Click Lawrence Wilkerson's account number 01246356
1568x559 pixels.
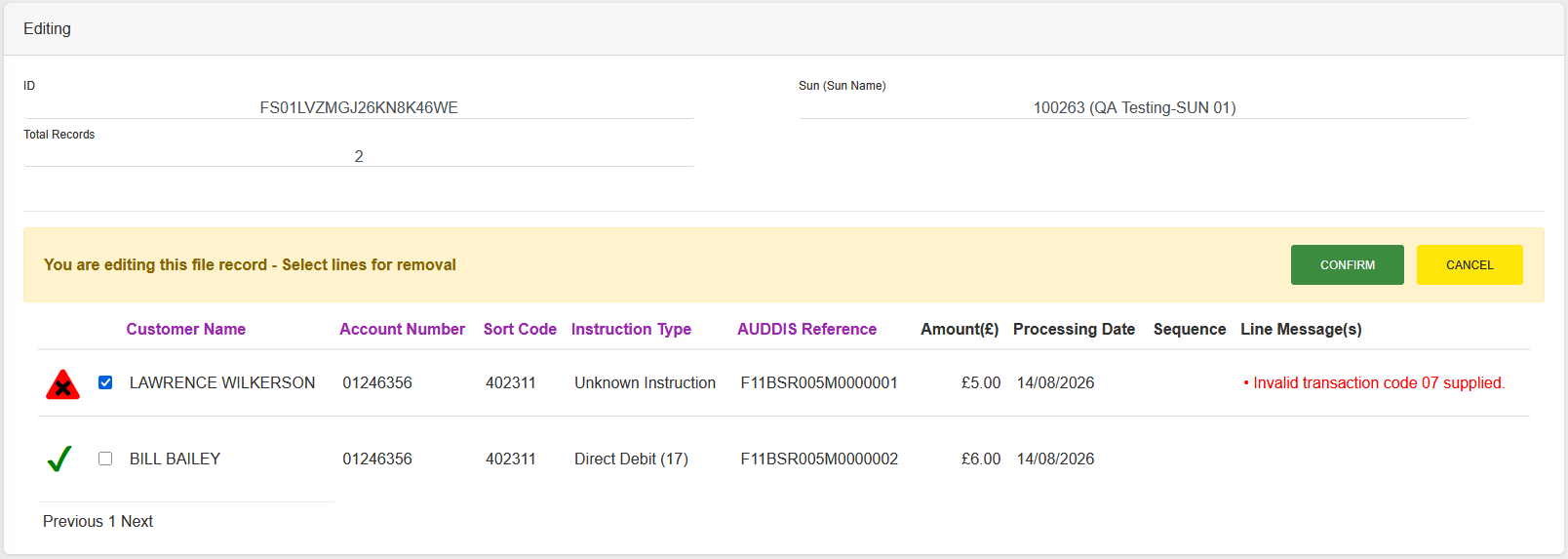(x=377, y=383)
